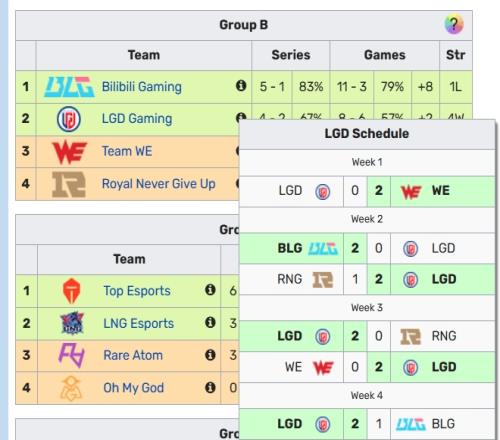
Task: Click the Rare Atom logo
Action: (71, 355)
